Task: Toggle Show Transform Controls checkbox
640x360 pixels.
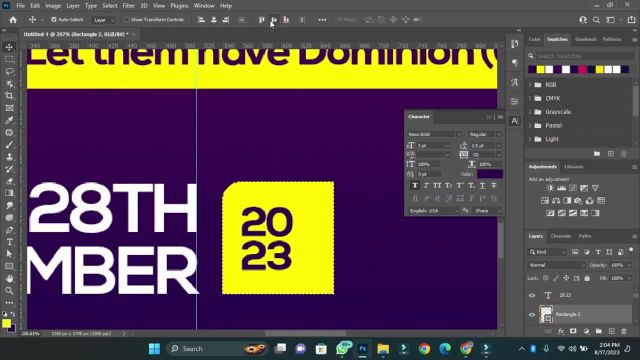Action: tap(127, 20)
